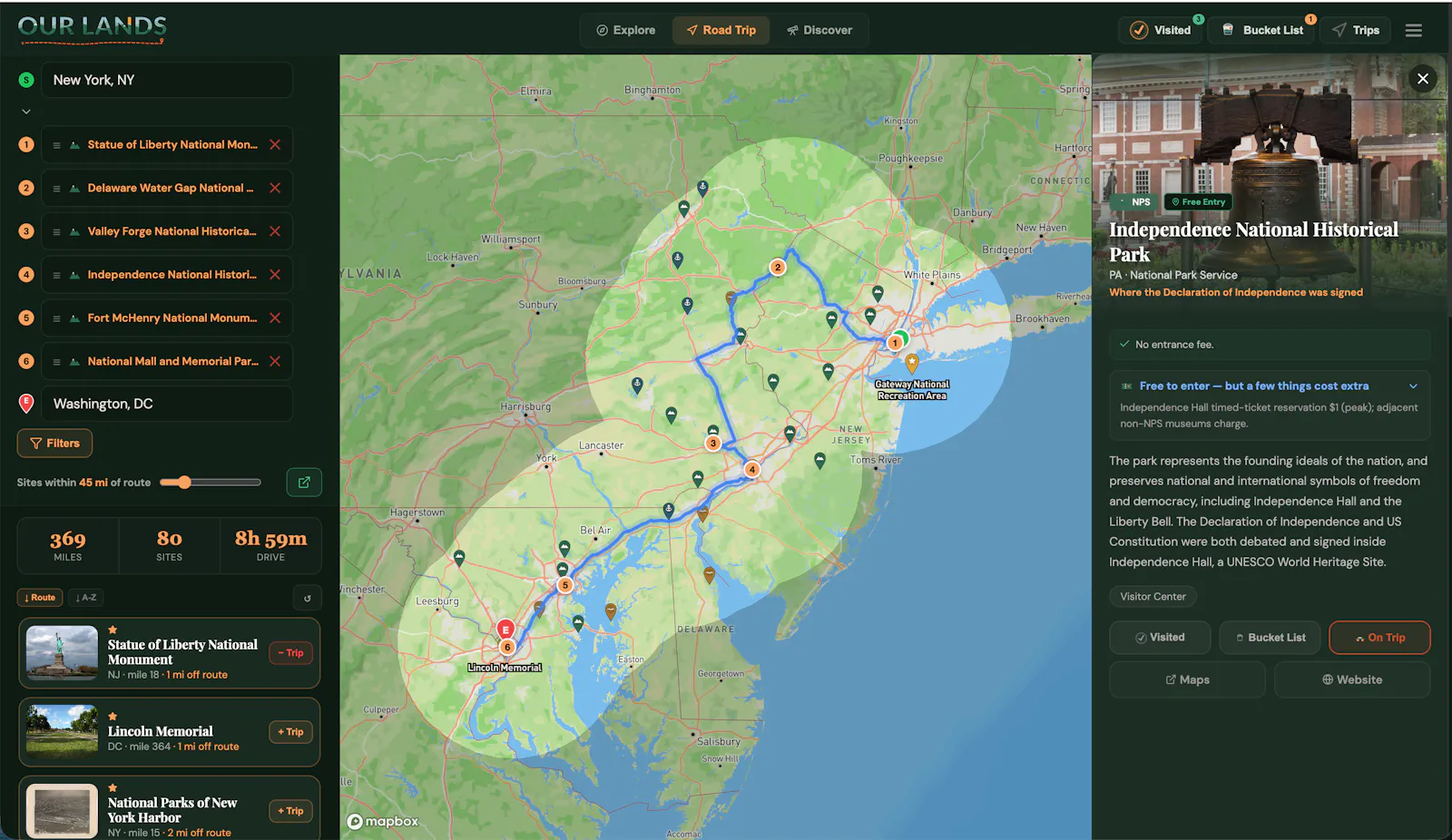The height and width of the screenshot is (840, 1452).
Task: Grab drag handle of Statue of Liberty stop
Action: 56,145
